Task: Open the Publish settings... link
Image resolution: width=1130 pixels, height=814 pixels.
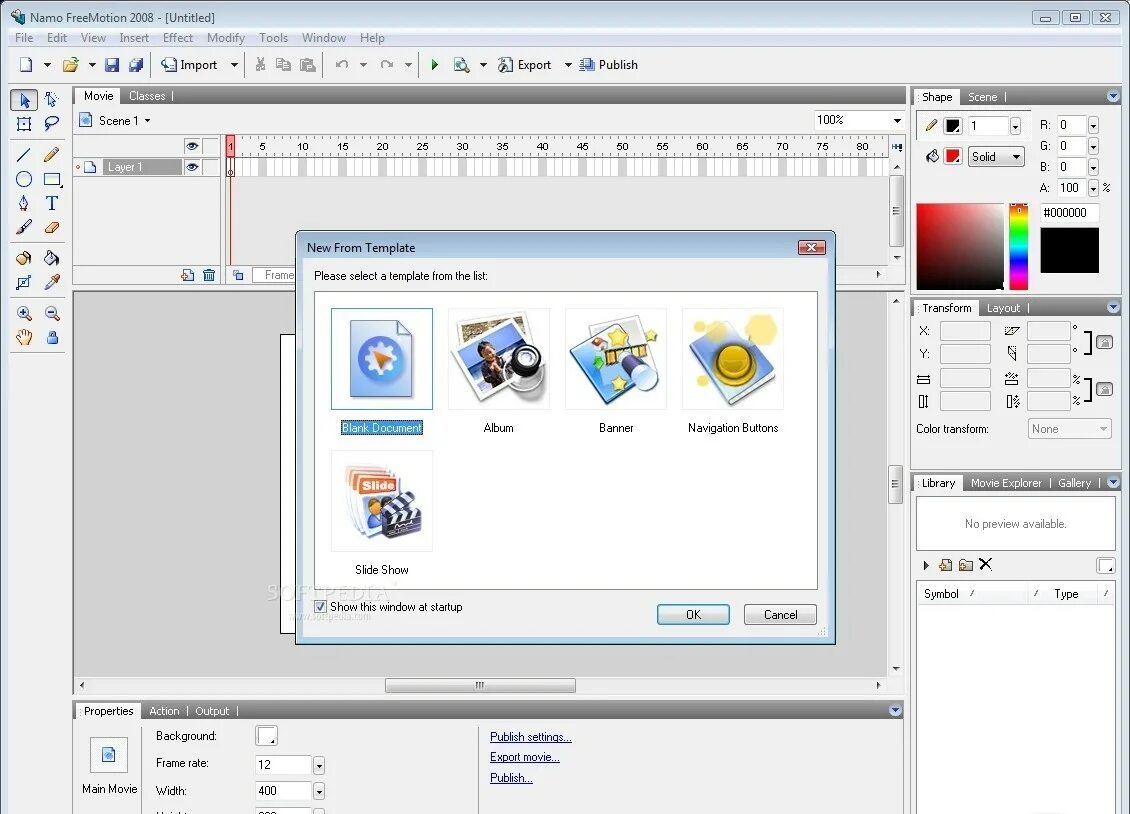Action: [x=530, y=737]
